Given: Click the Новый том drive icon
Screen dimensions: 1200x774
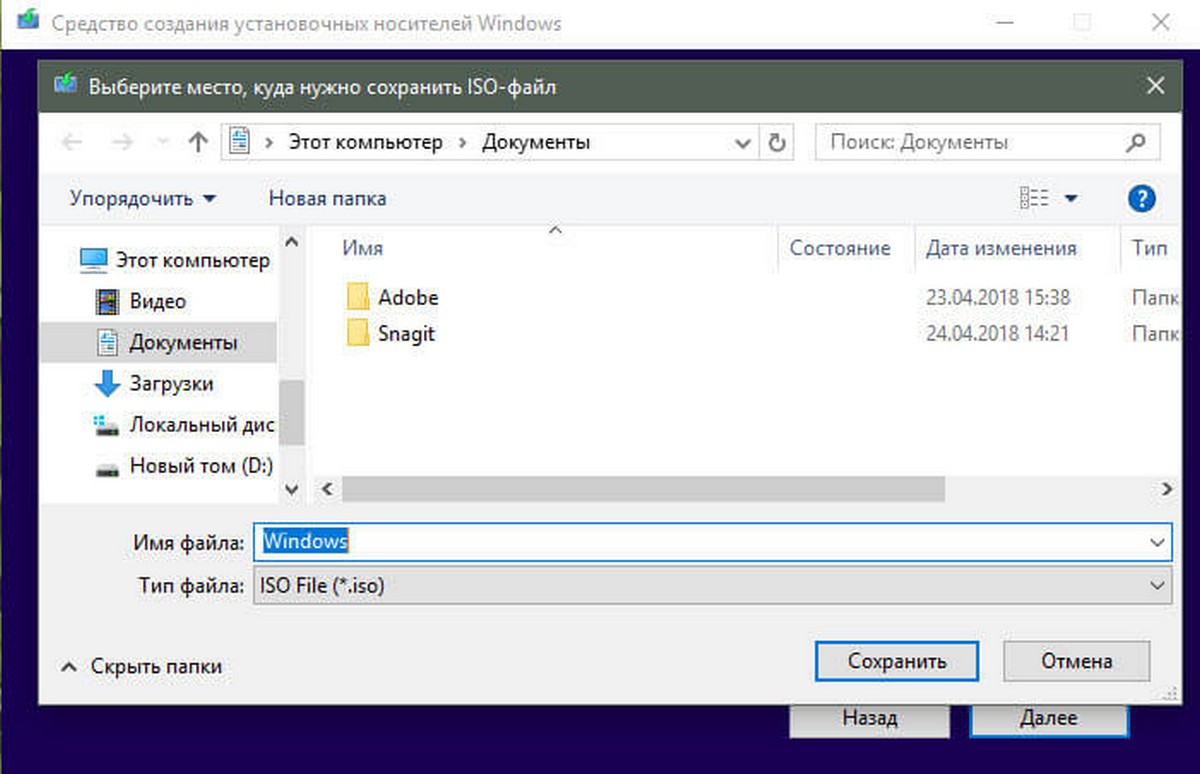Looking at the screenshot, I should [106, 467].
